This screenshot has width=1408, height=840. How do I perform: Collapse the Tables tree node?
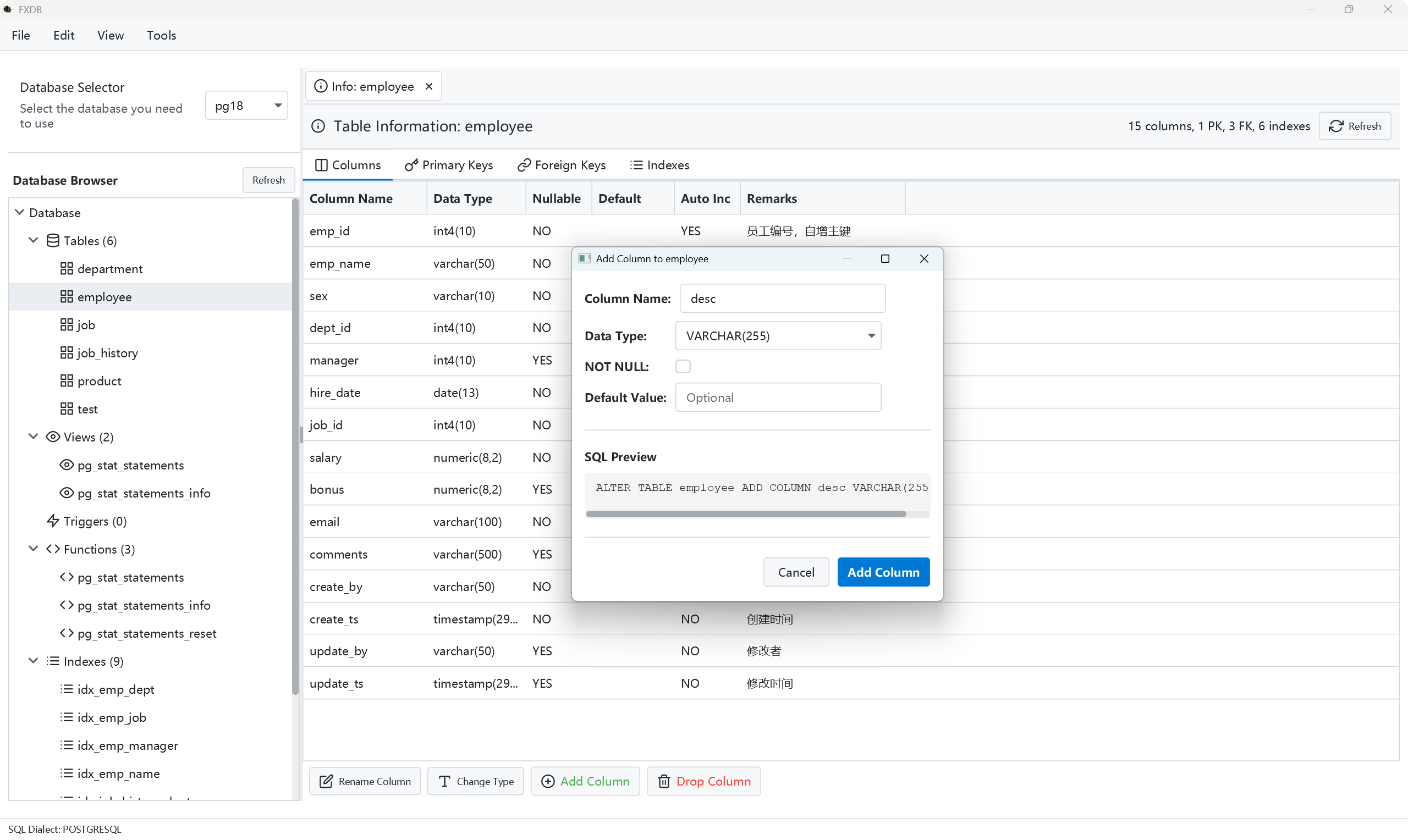click(x=34, y=240)
